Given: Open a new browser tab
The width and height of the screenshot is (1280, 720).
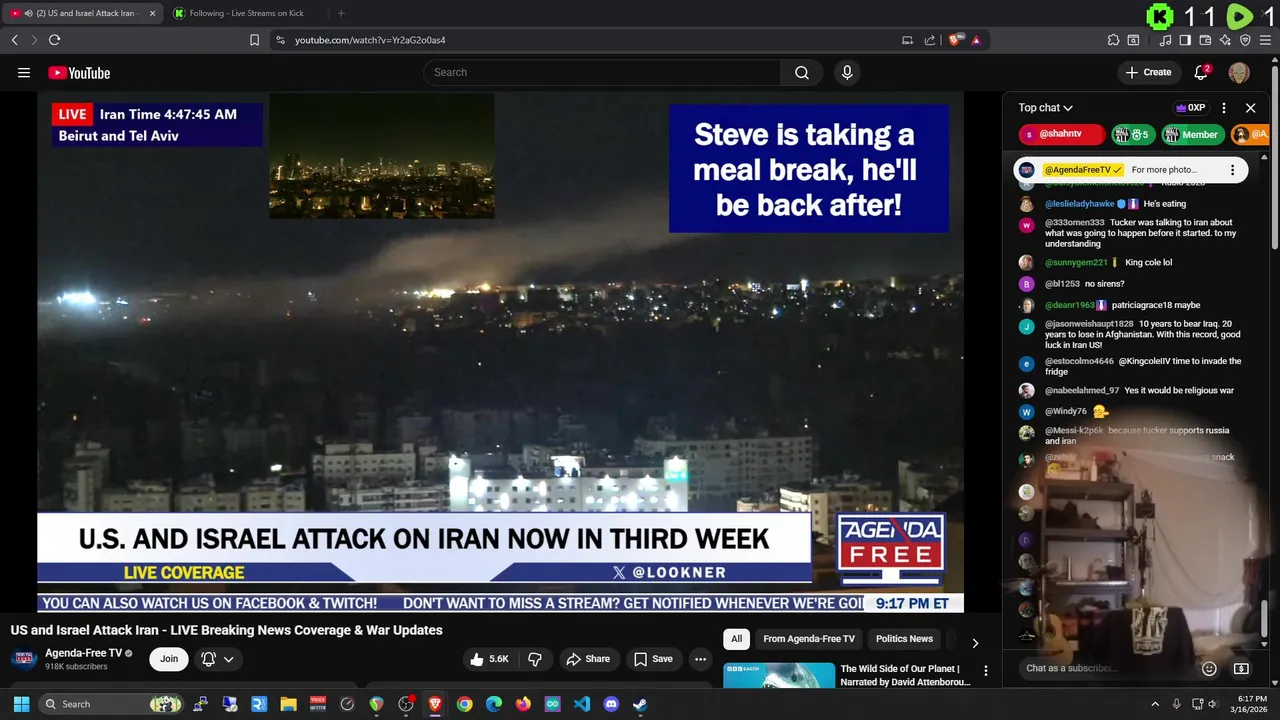Looking at the screenshot, I should coord(341,13).
